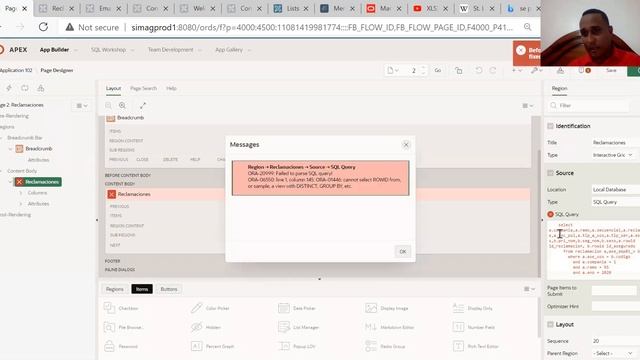
Task: Select the Display Only item type
Action: 473,308
